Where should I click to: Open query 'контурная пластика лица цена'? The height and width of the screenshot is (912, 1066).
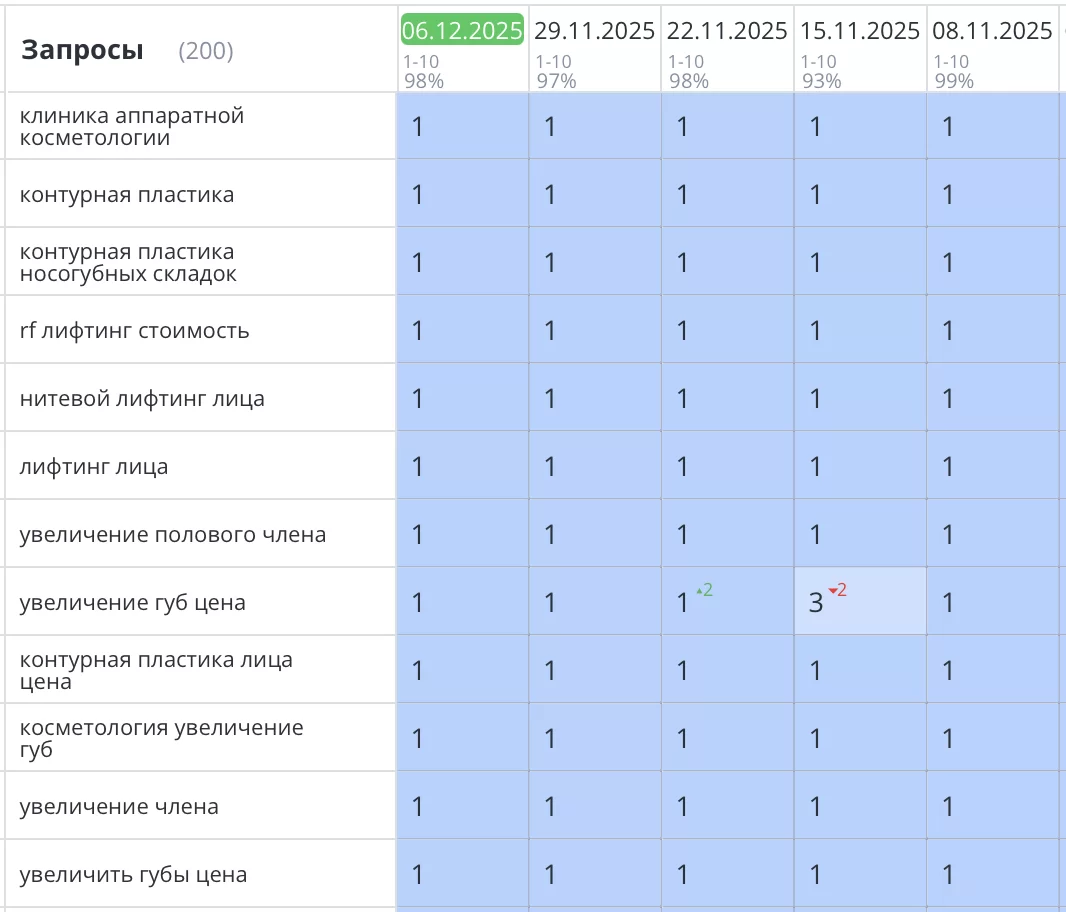coord(156,671)
